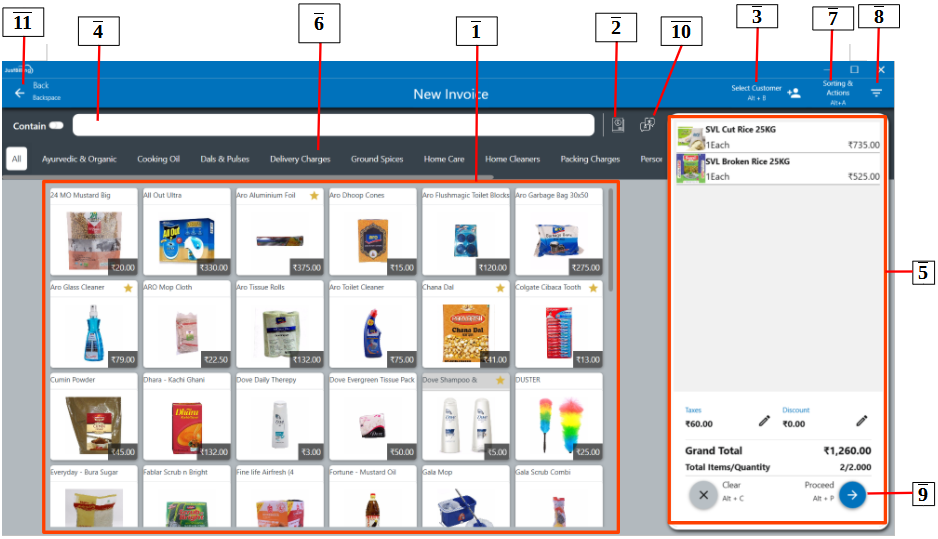Select the Cooking Oil category tab
The image size is (938, 539).
tap(159, 159)
